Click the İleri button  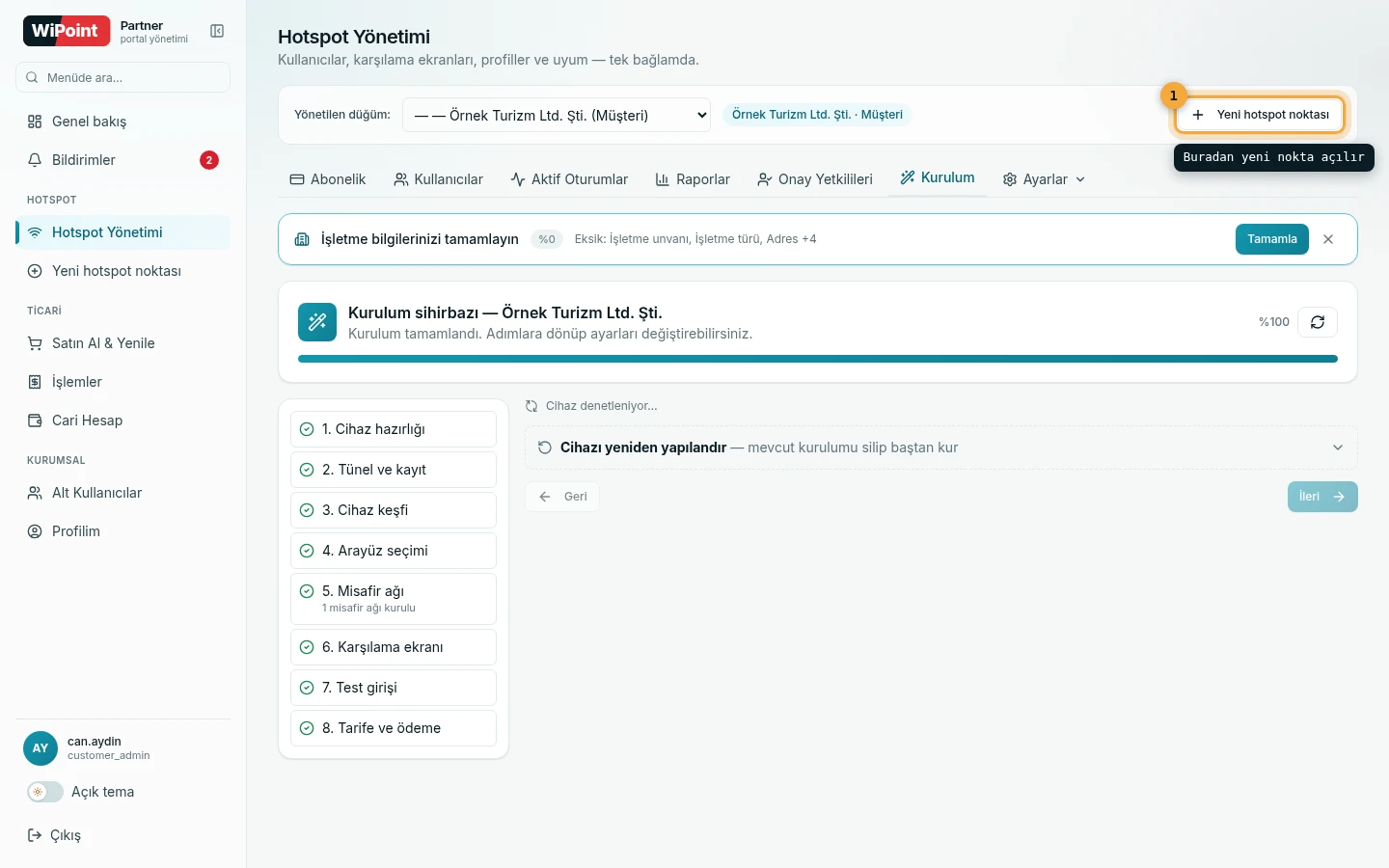click(1322, 497)
